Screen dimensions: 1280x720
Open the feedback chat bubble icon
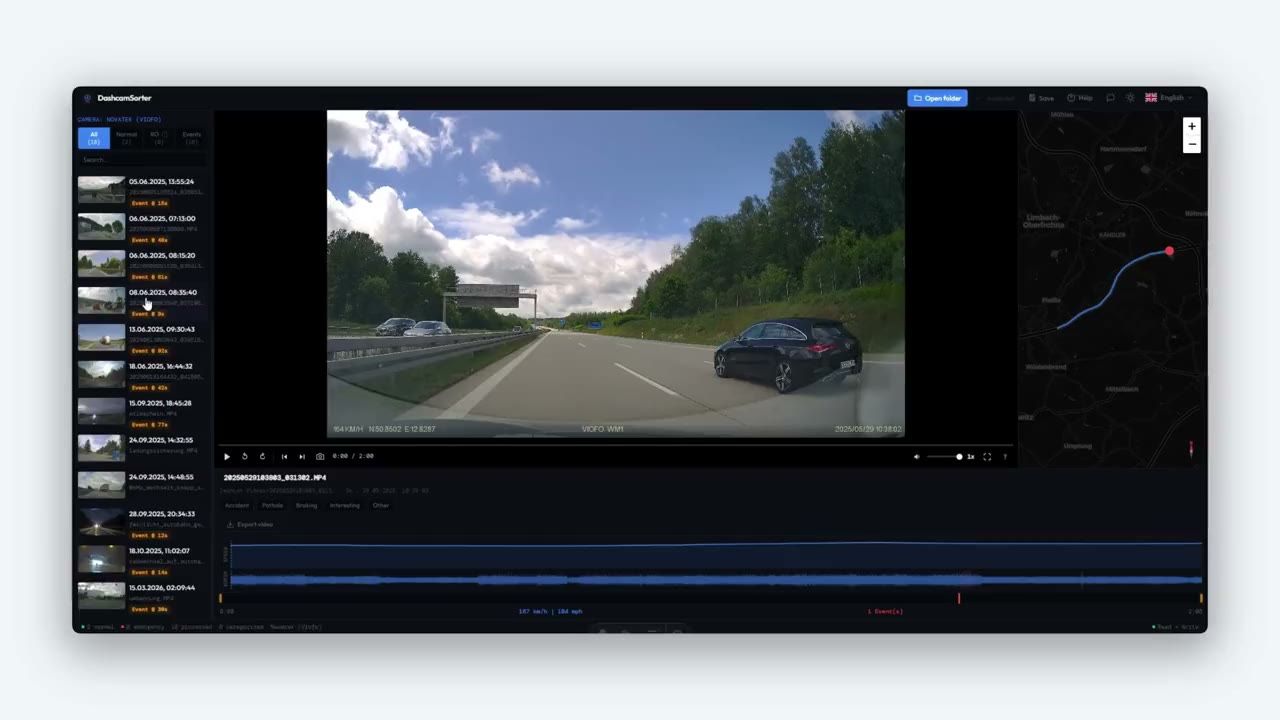(1110, 98)
